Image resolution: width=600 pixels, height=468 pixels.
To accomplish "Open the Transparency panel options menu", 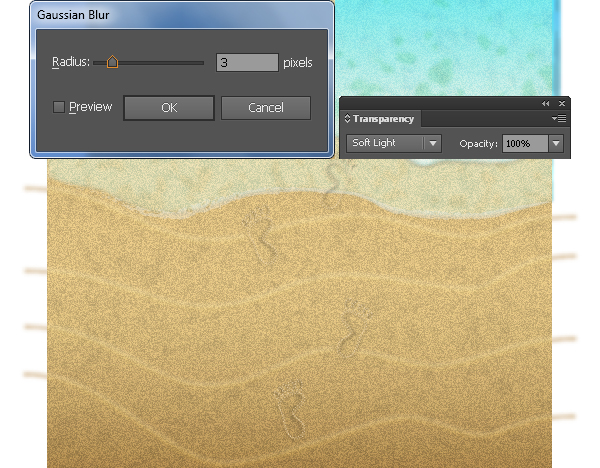I will click(559, 119).
